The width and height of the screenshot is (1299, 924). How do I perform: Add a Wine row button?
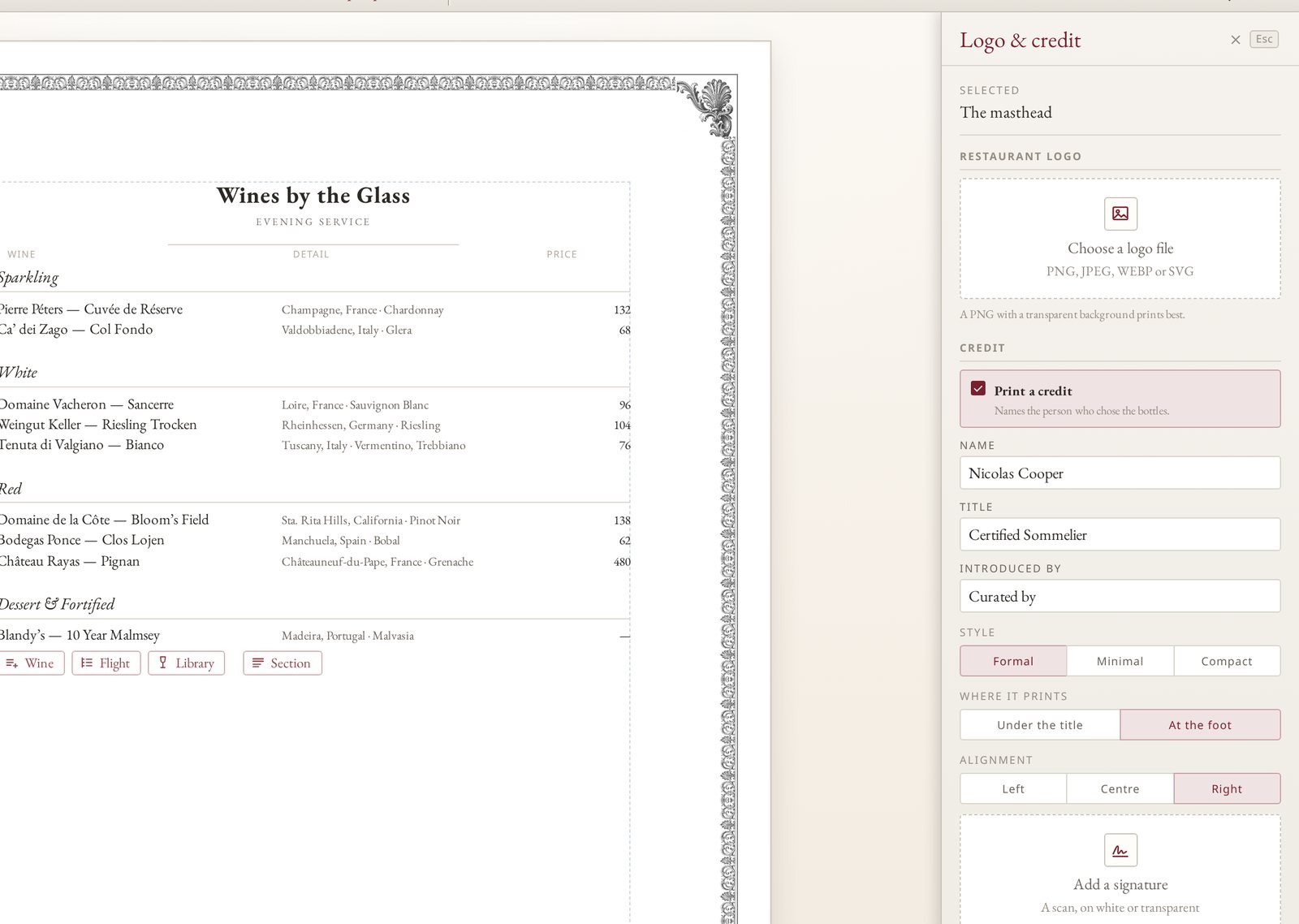pyautogui.click(x=31, y=663)
